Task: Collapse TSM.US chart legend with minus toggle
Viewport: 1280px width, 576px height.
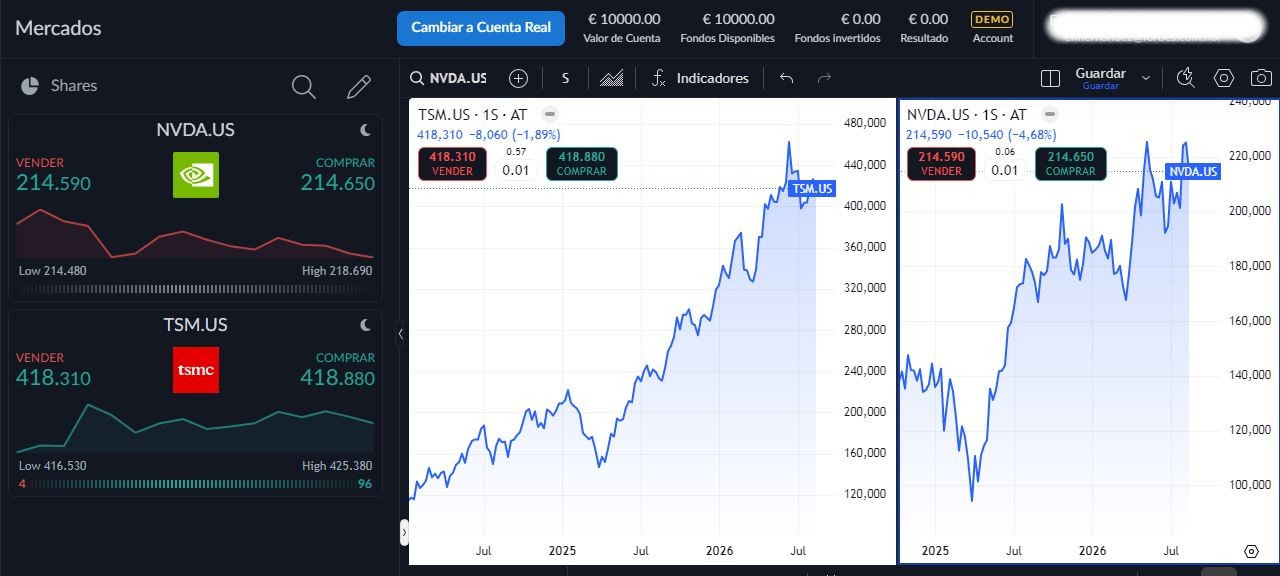Action: pyautogui.click(x=550, y=114)
